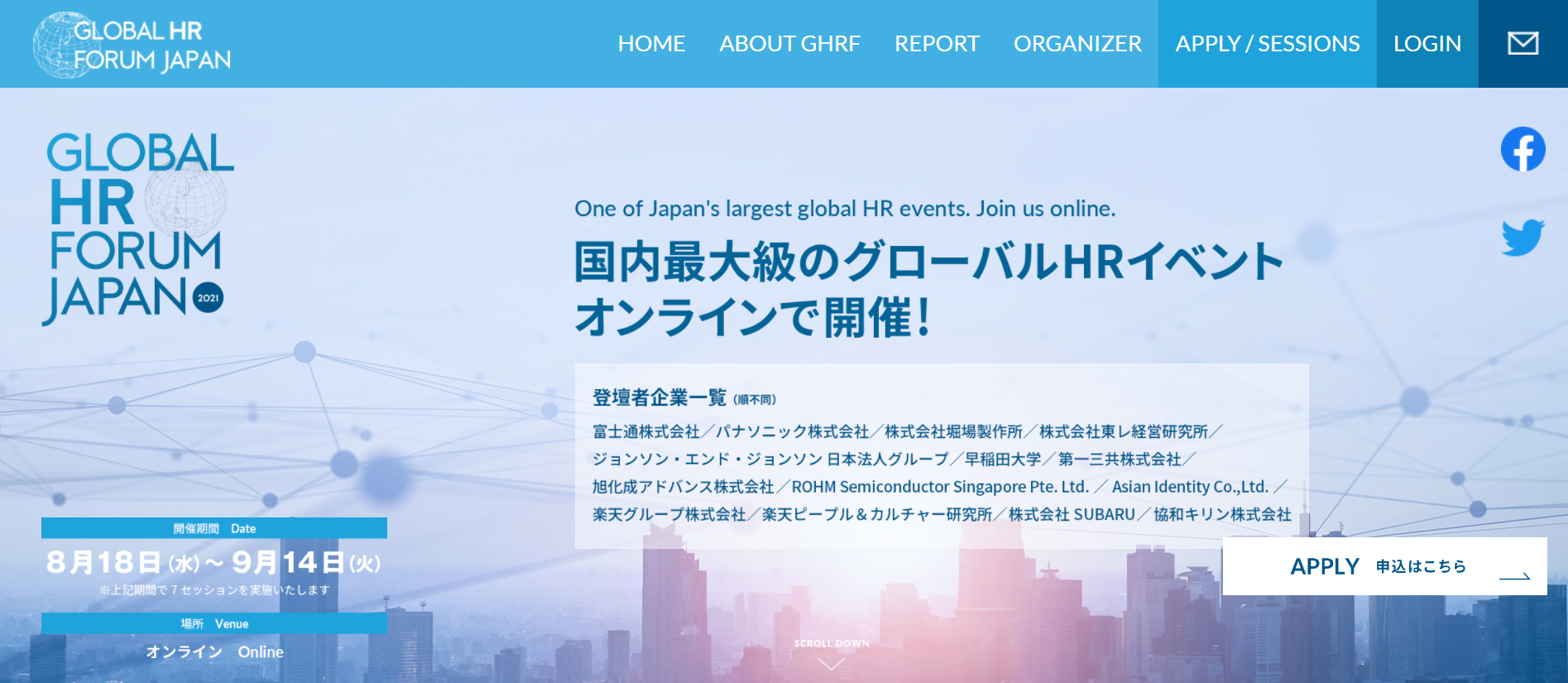Open the Twitter bird icon
The image size is (1568, 683).
[1522, 238]
